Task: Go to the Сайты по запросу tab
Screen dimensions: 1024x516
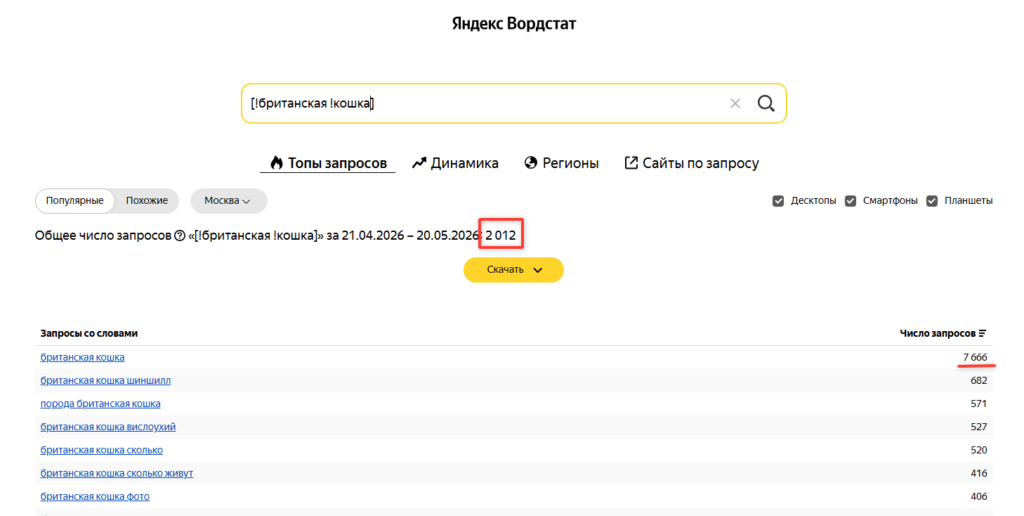Action: coord(692,163)
